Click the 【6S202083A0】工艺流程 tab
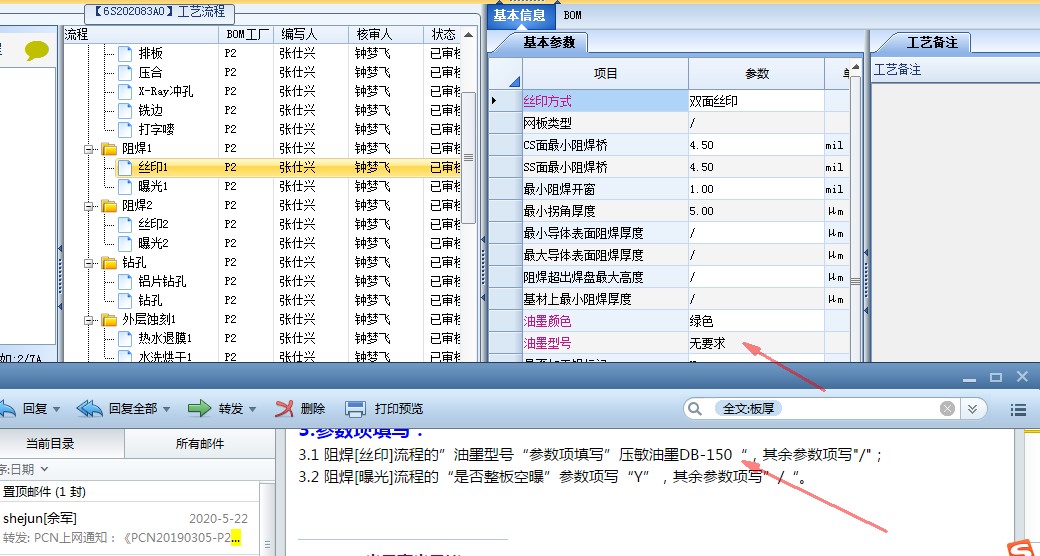 point(159,12)
